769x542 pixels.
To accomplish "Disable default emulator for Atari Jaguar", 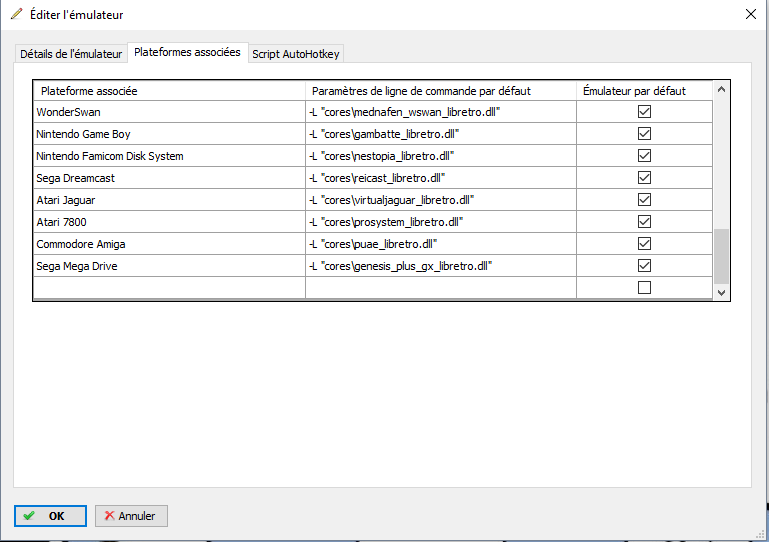I will click(x=644, y=200).
